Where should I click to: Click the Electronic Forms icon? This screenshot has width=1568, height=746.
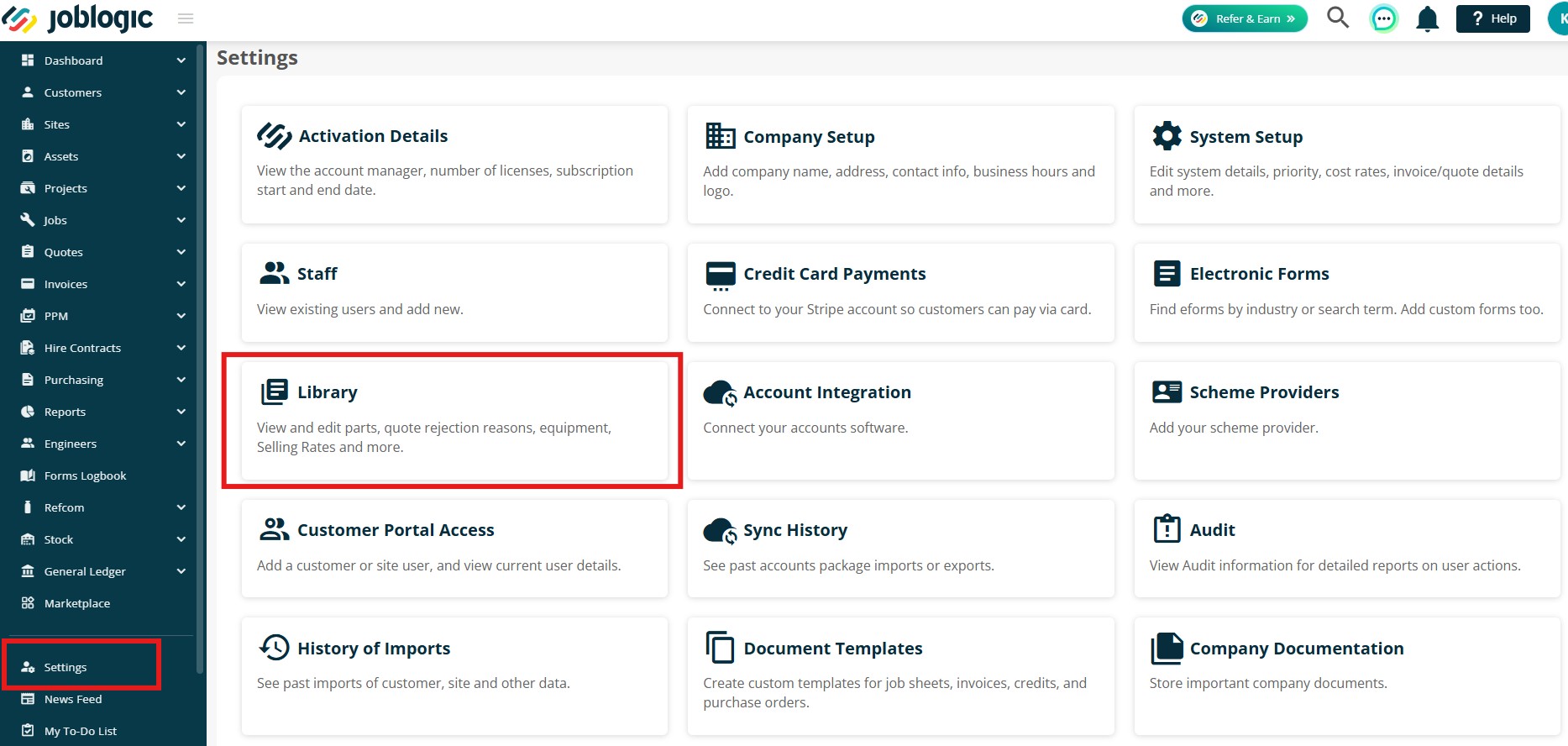coord(1167,274)
